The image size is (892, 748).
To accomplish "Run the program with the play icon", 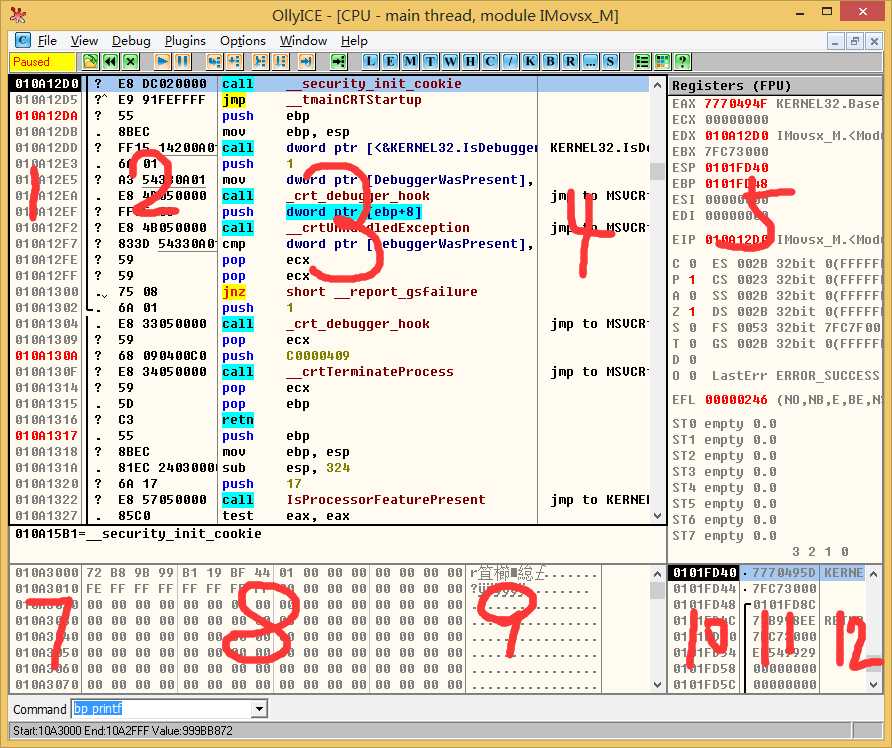I will point(162,61).
